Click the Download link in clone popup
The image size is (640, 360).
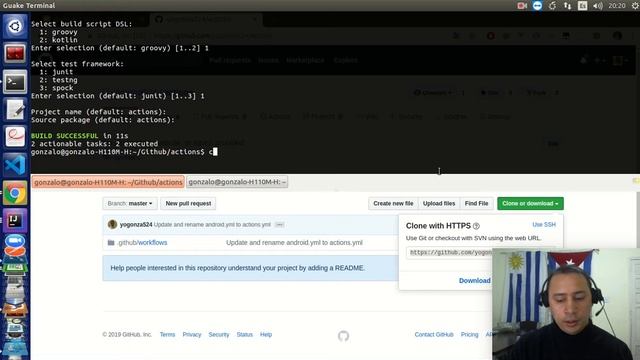tap(475, 280)
